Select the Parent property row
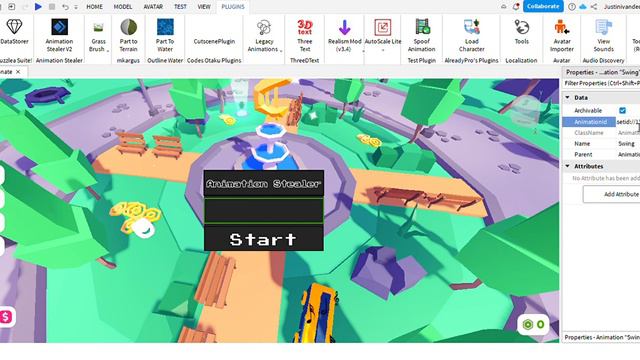 pyautogui.click(x=601, y=154)
